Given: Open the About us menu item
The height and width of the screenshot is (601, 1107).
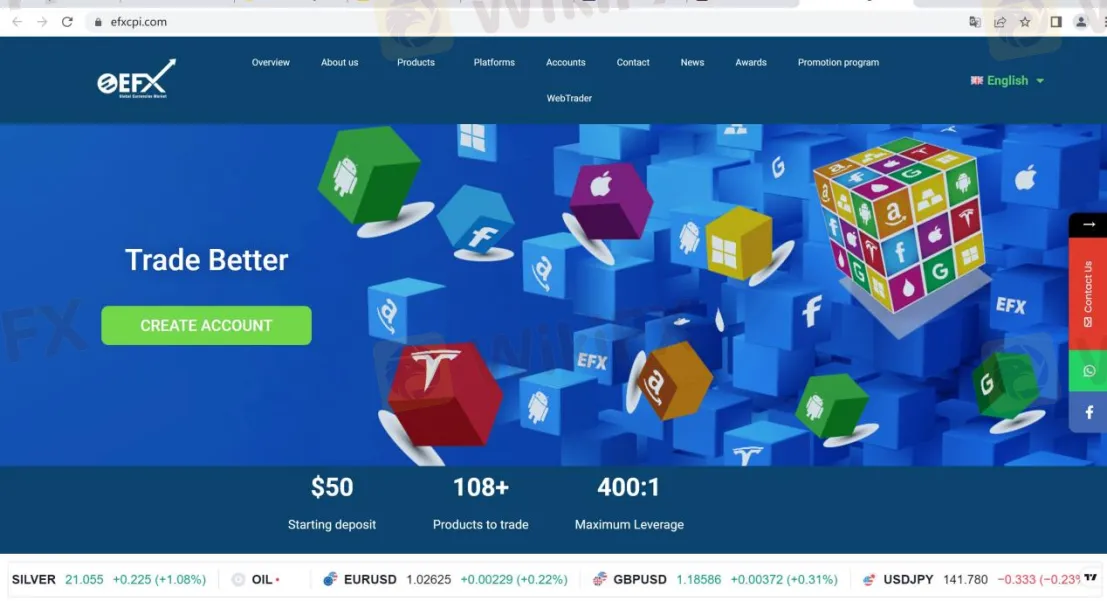Looking at the screenshot, I should (x=340, y=62).
